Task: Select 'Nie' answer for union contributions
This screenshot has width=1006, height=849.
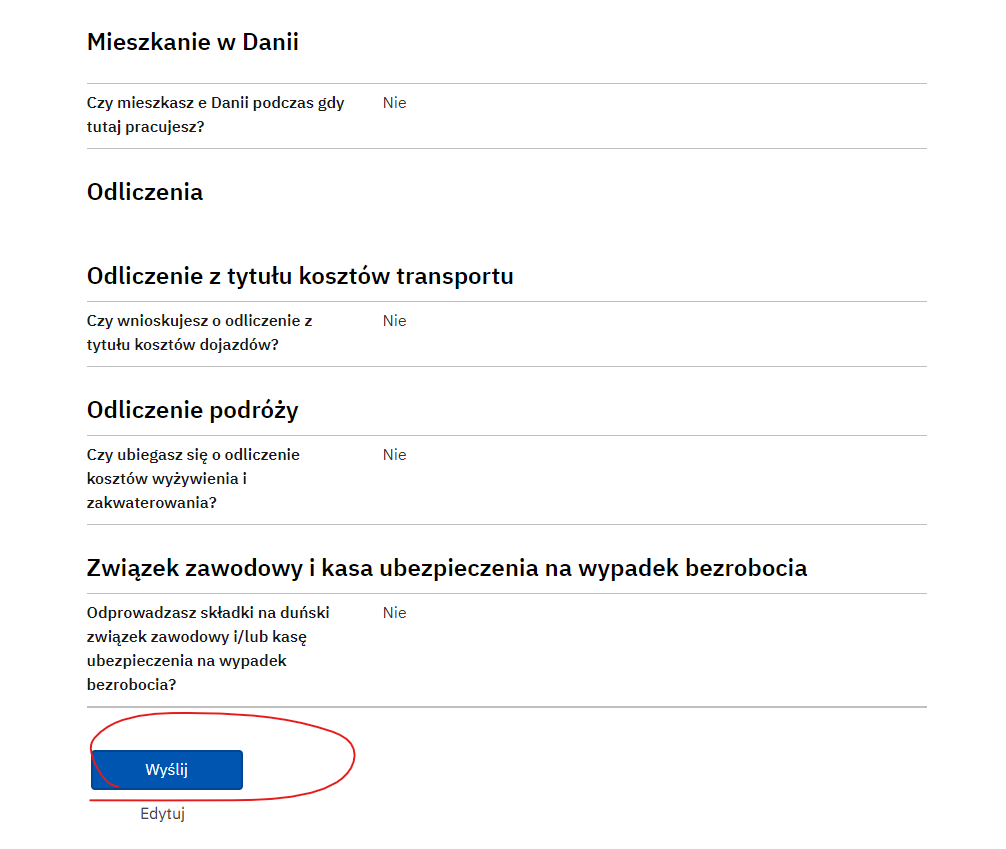Action: pyautogui.click(x=395, y=613)
